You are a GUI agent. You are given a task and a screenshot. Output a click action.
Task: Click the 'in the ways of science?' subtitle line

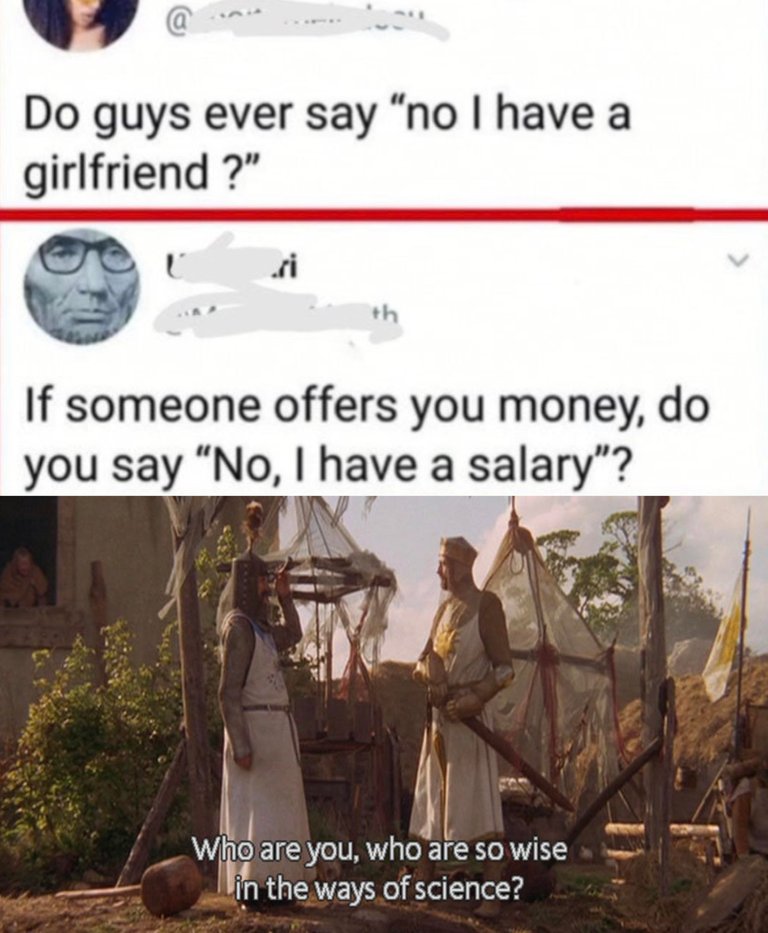click(x=379, y=888)
